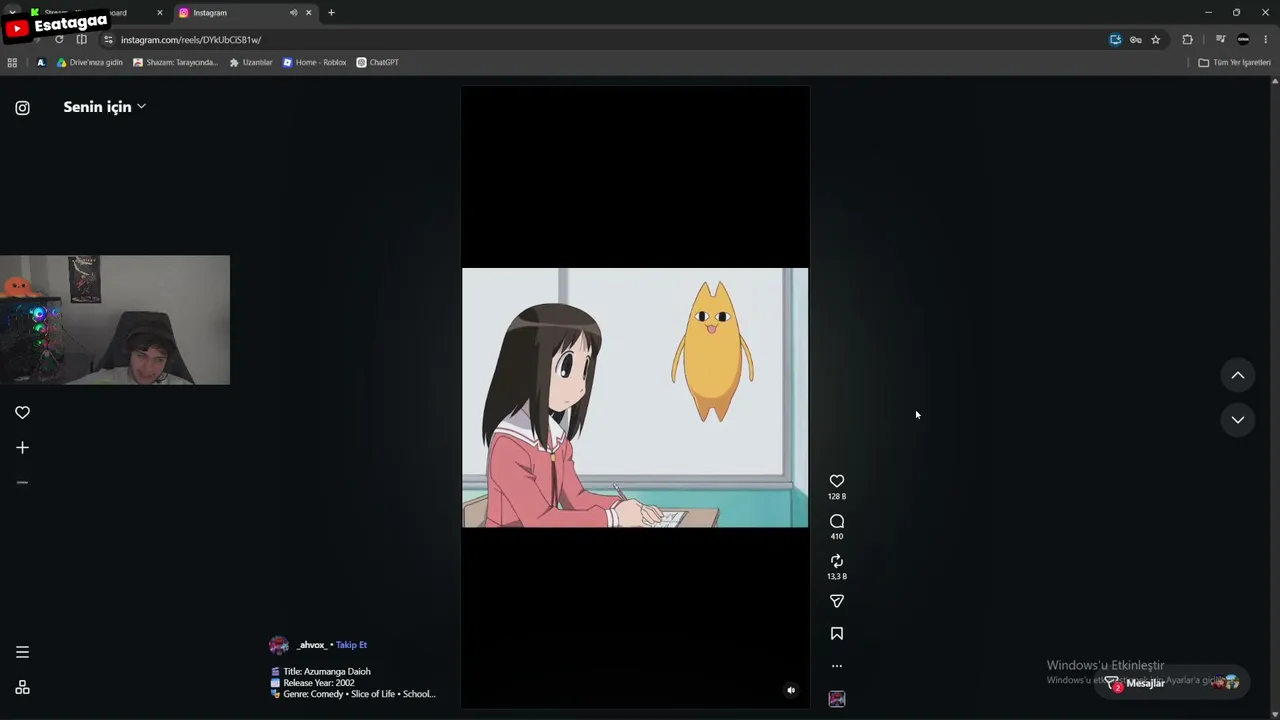Expand the "Senin için" feed dropdown
This screenshot has width=1280, height=720.
coord(105,107)
